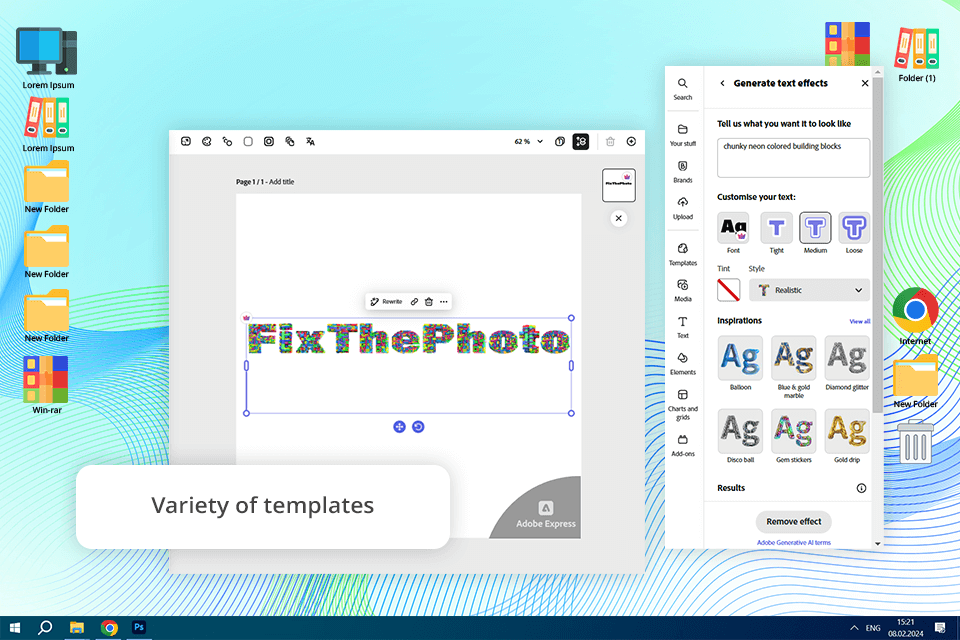Click the premium crown badge on text box
The image size is (960, 640).
tap(246, 317)
